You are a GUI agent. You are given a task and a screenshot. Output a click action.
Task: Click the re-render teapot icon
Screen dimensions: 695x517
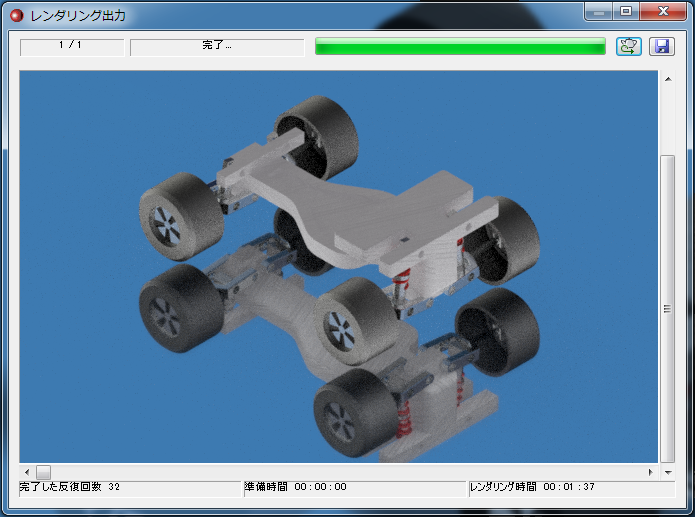(629, 46)
